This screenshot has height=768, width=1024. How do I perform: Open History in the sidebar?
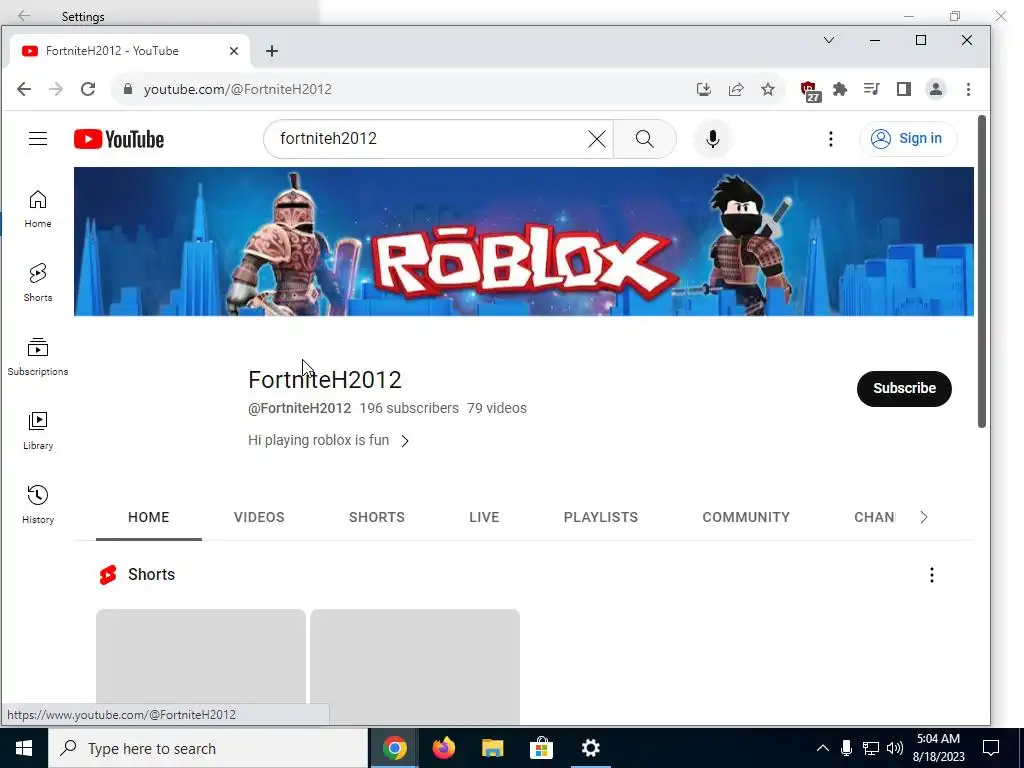38,504
